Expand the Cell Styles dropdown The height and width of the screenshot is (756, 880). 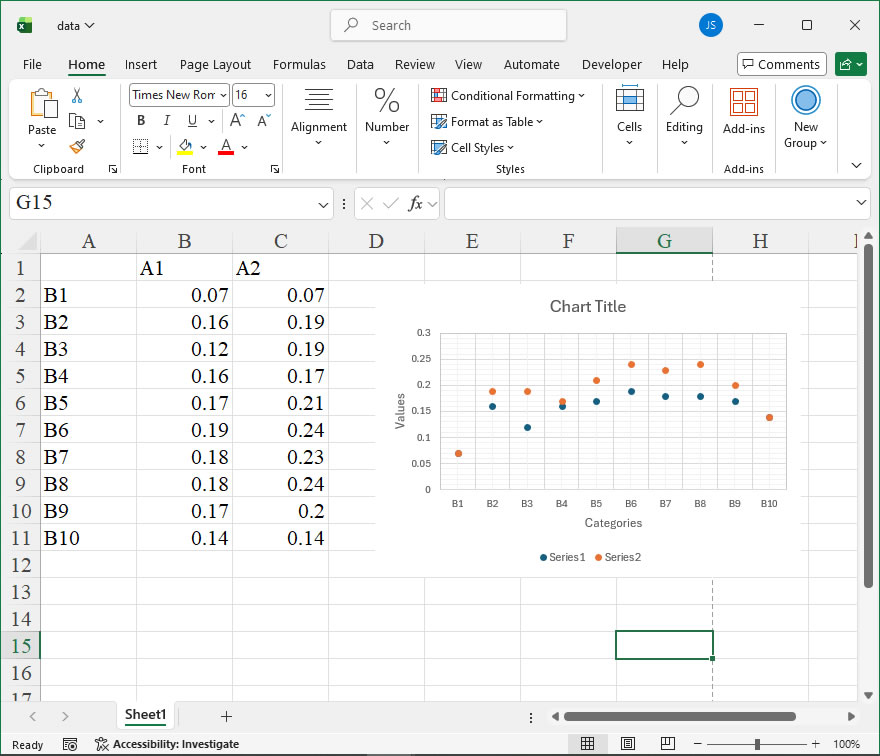(x=475, y=148)
